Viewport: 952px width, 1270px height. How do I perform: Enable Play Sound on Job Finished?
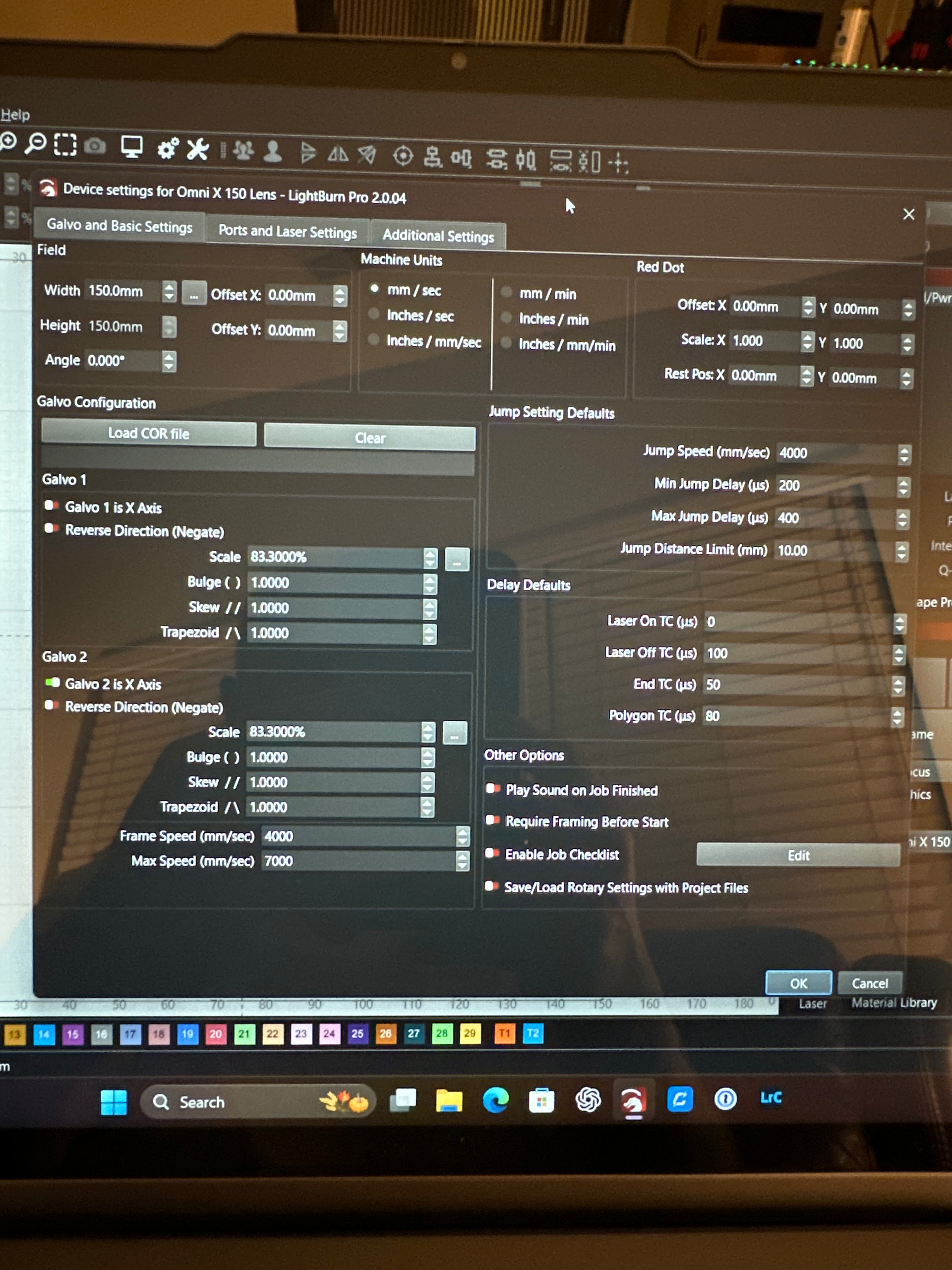click(x=492, y=789)
